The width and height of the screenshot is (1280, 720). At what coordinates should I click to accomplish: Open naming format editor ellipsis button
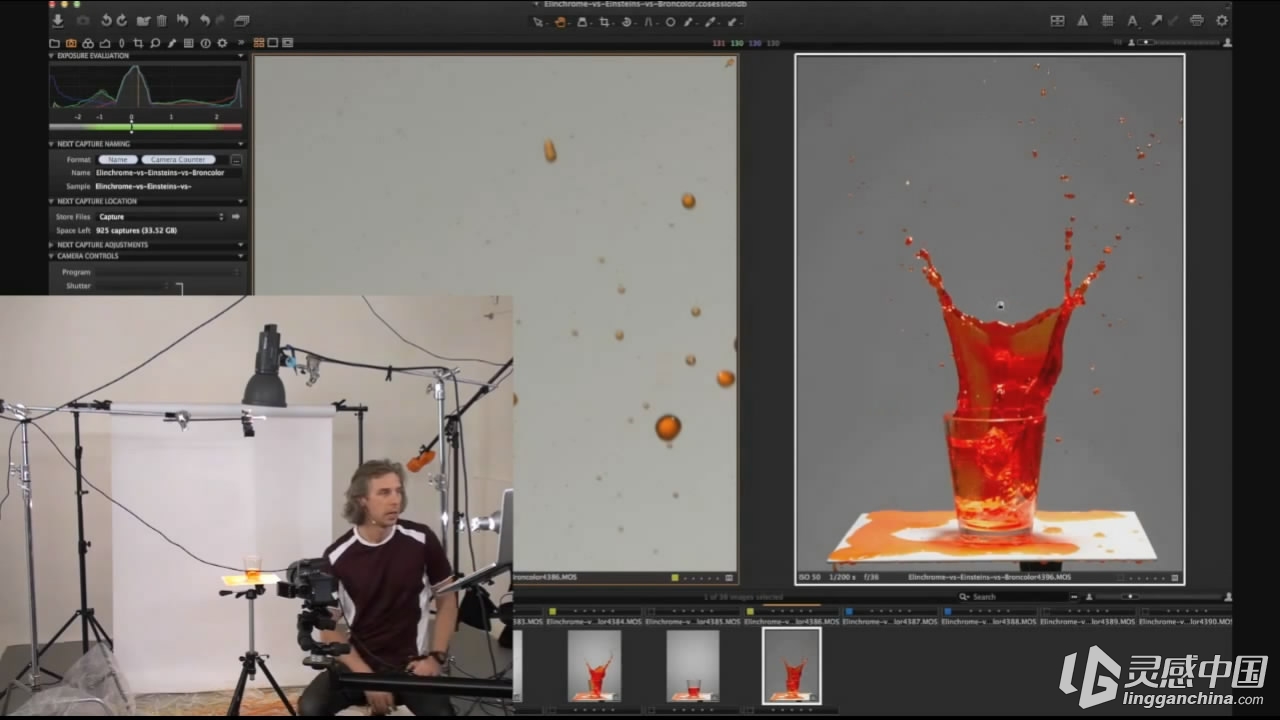tap(236, 160)
